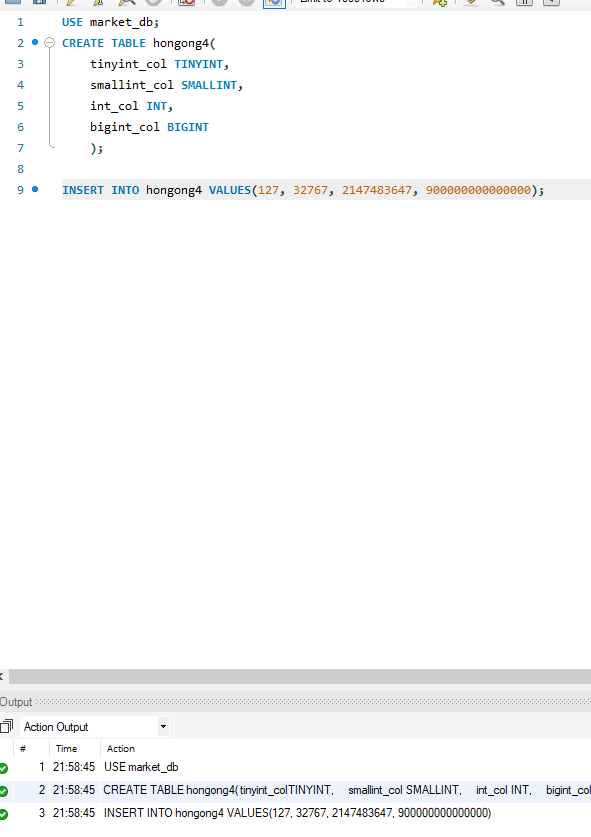
Task: Click row number 3 in the output table
Action: (42, 813)
